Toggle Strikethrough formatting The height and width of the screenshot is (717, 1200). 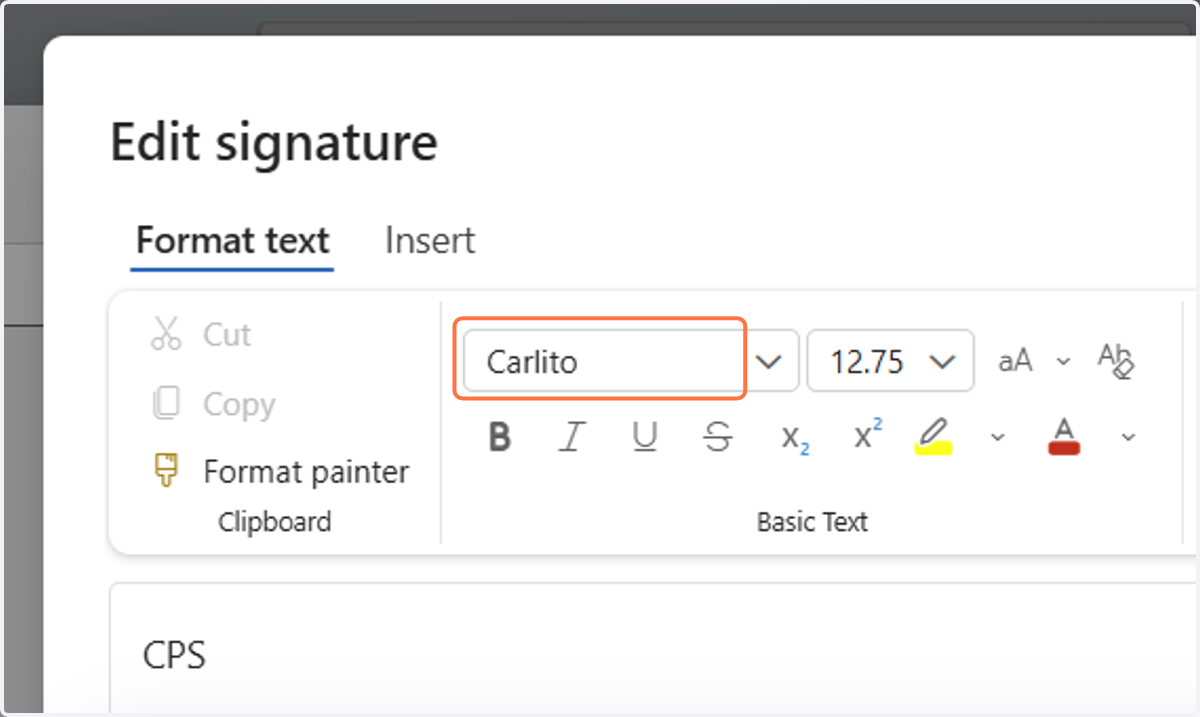click(718, 437)
